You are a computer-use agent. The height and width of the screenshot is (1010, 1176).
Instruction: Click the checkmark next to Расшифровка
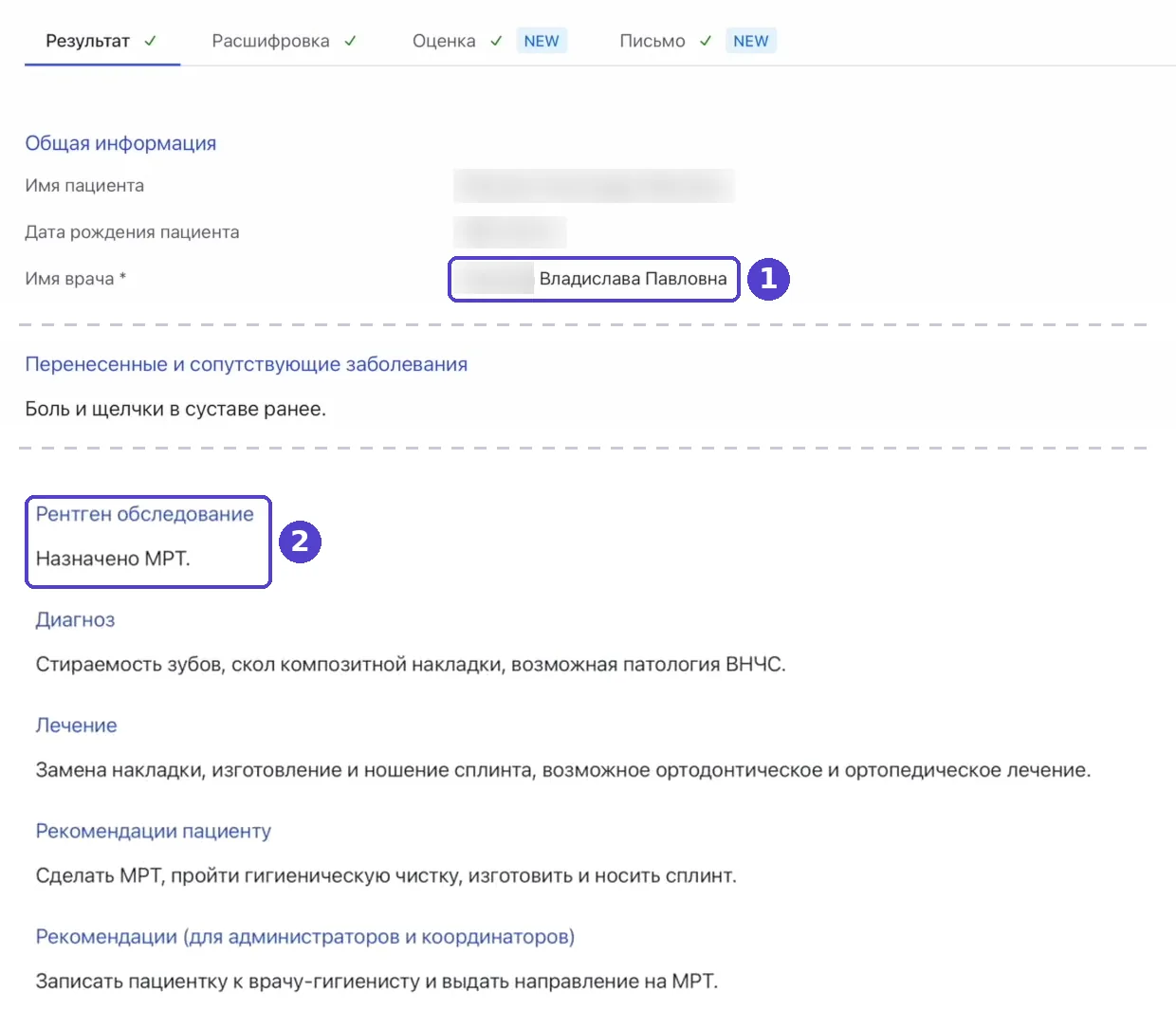coord(350,41)
